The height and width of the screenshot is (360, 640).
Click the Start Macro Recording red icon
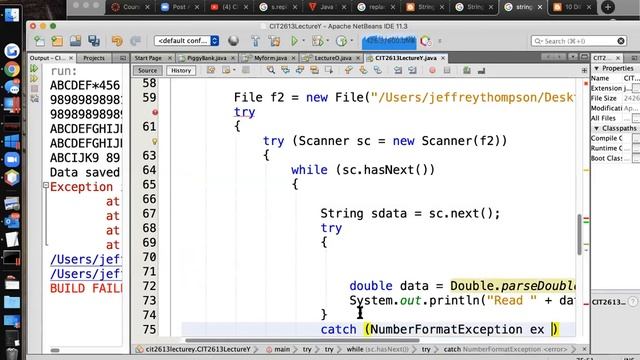[x=432, y=71]
